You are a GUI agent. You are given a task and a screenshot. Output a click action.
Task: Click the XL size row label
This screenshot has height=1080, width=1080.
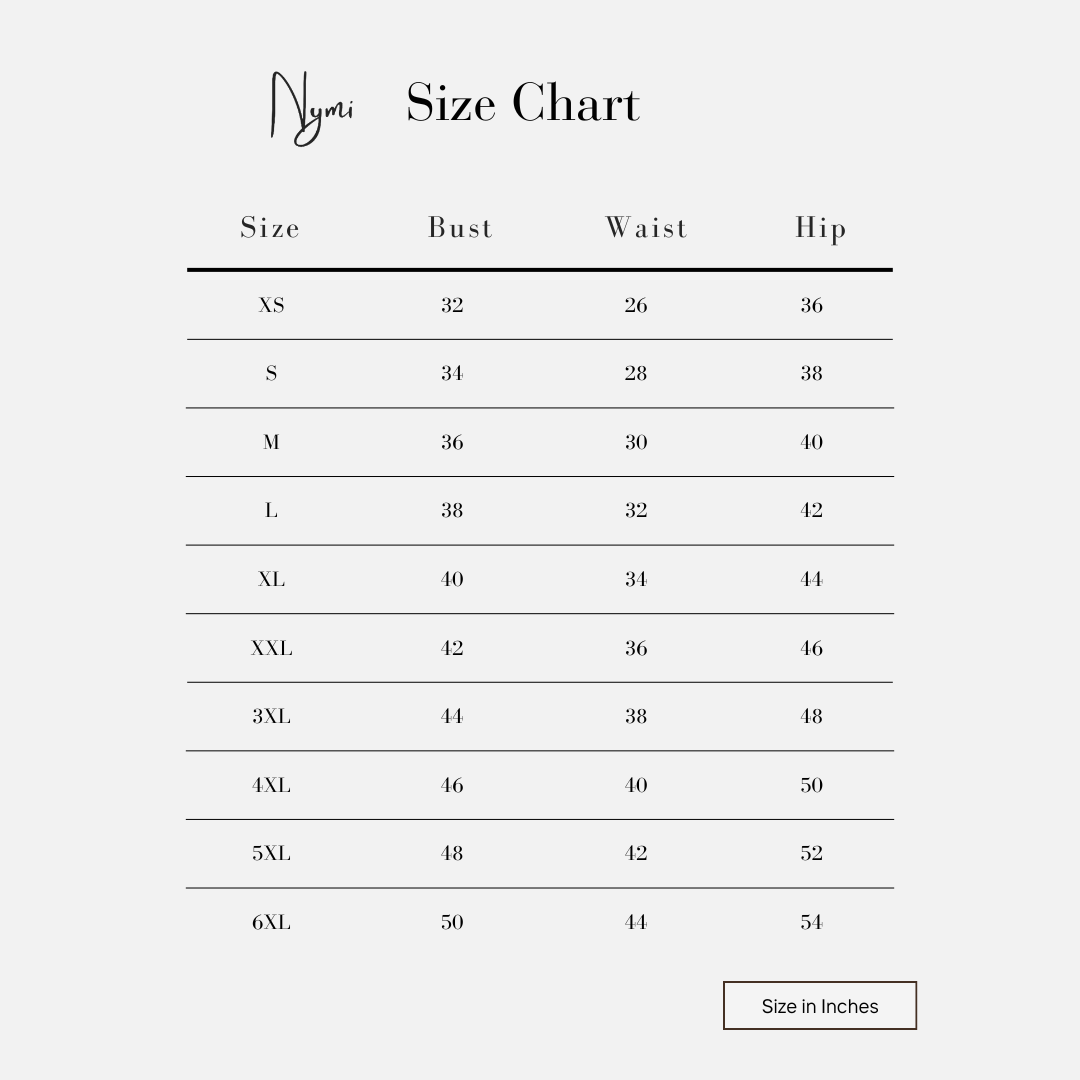[x=271, y=579]
